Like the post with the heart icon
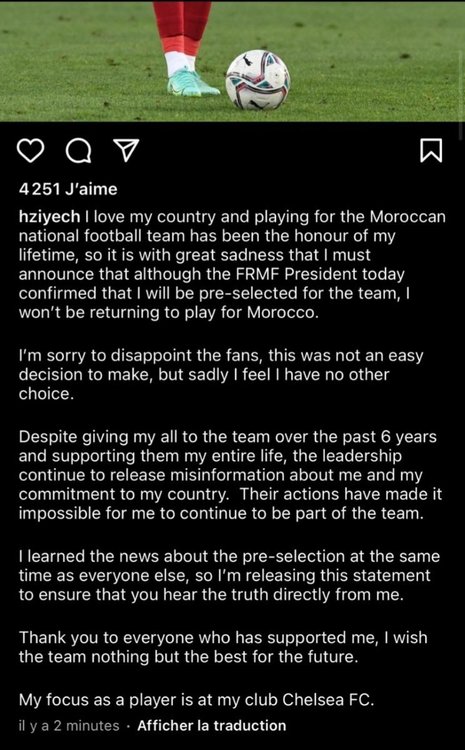The image size is (465, 750). click(30, 150)
